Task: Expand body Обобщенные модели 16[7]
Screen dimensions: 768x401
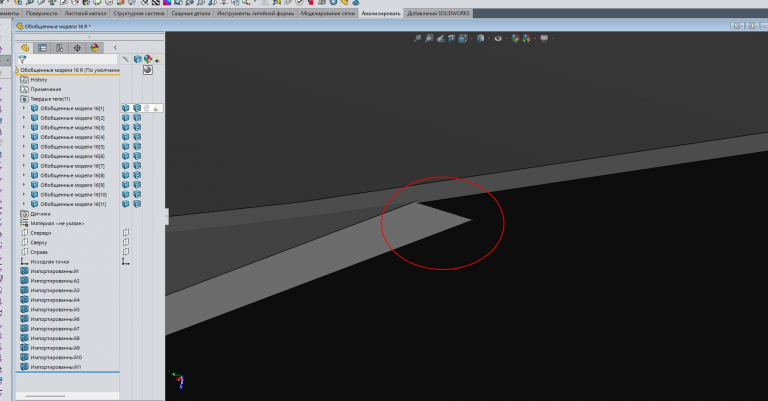Action: (24, 166)
